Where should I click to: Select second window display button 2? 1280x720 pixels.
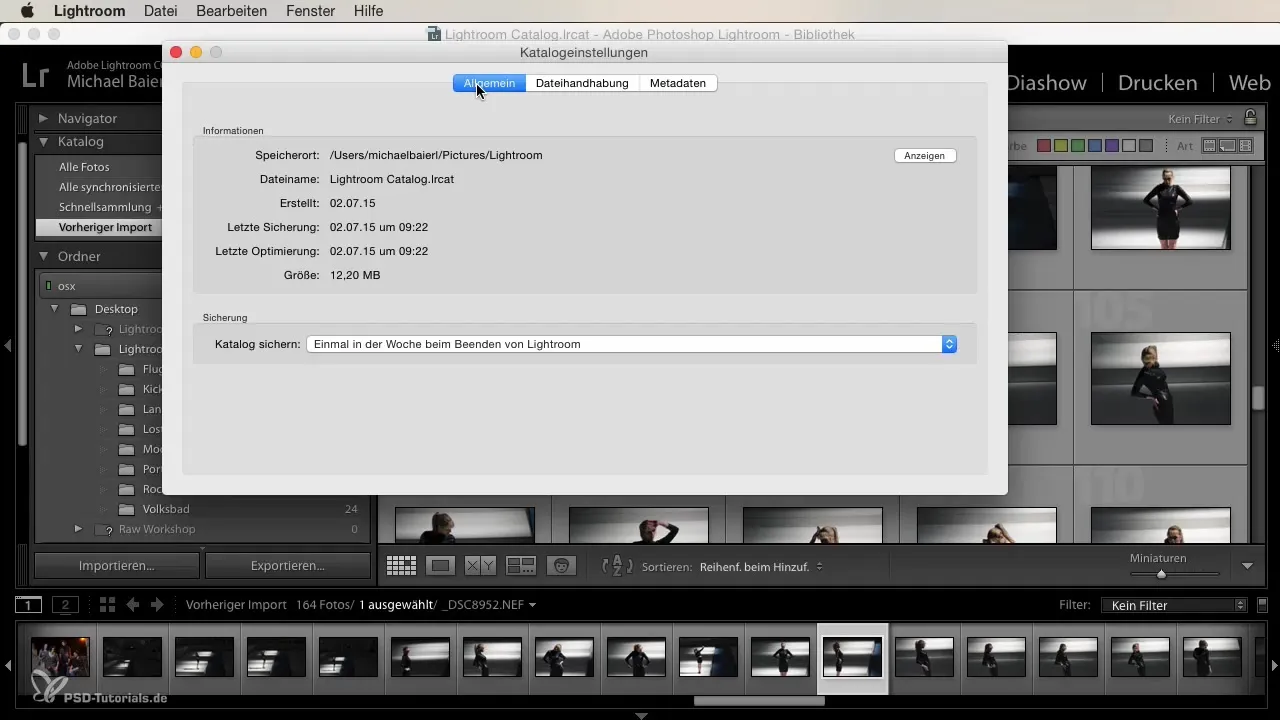(x=65, y=605)
